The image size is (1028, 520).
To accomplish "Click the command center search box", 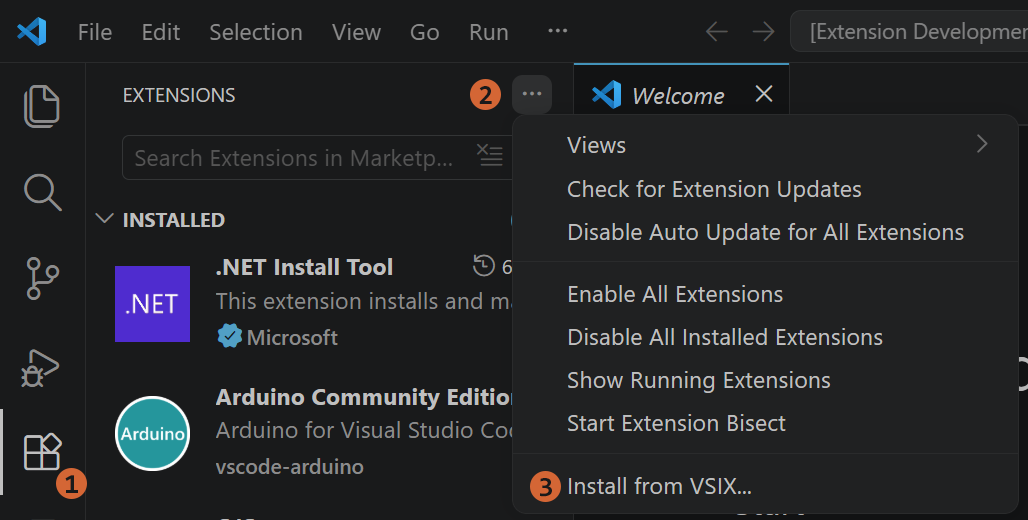I will pyautogui.click(x=910, y=31).
